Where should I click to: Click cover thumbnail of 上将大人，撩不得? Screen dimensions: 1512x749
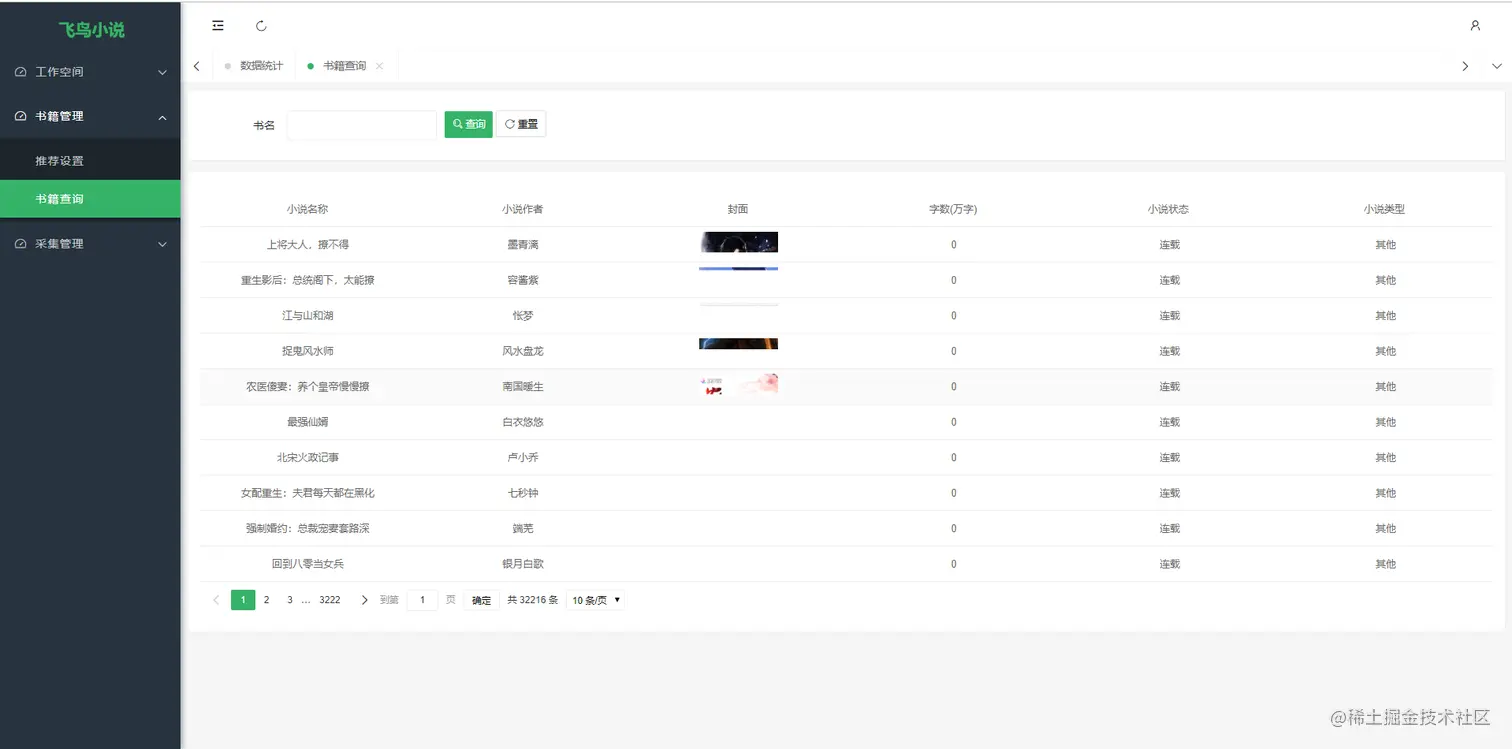coord(738,242)
